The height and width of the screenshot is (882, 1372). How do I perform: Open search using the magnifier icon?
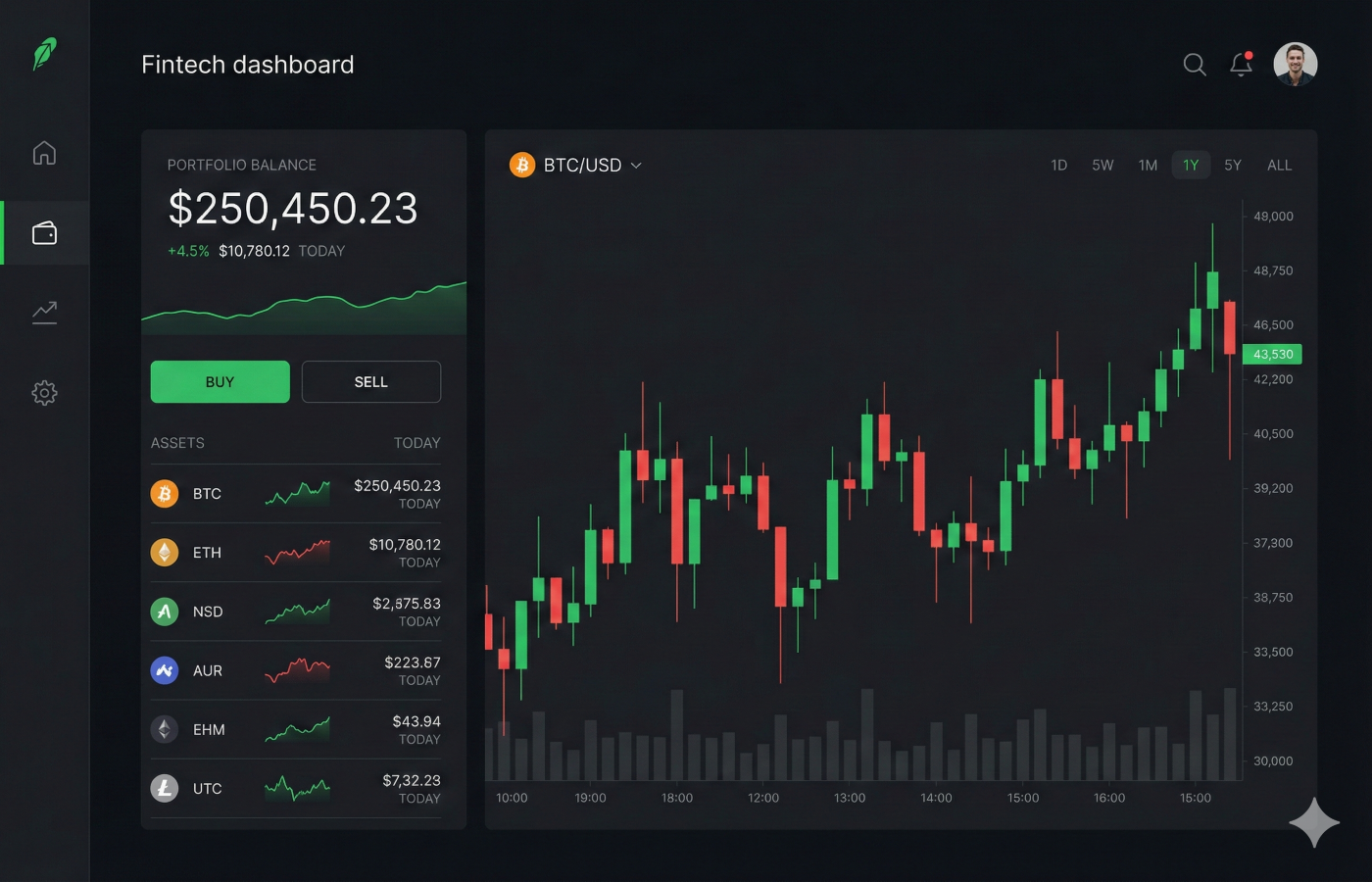(x=1195, y=64)
